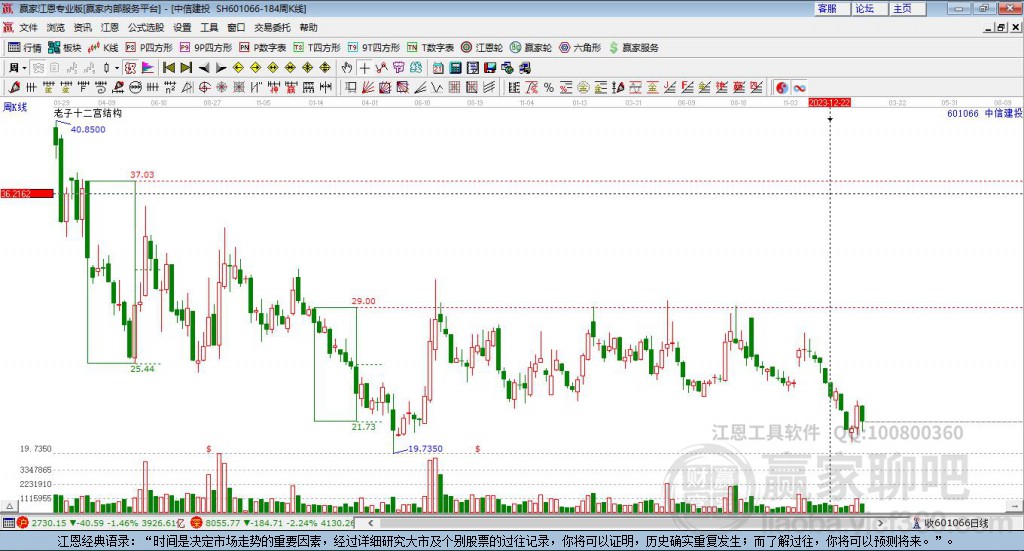Select the Gann fan lines tool
Image resolution: width=1024 pixels, height=551 pixels.
(x=368, y=87)
